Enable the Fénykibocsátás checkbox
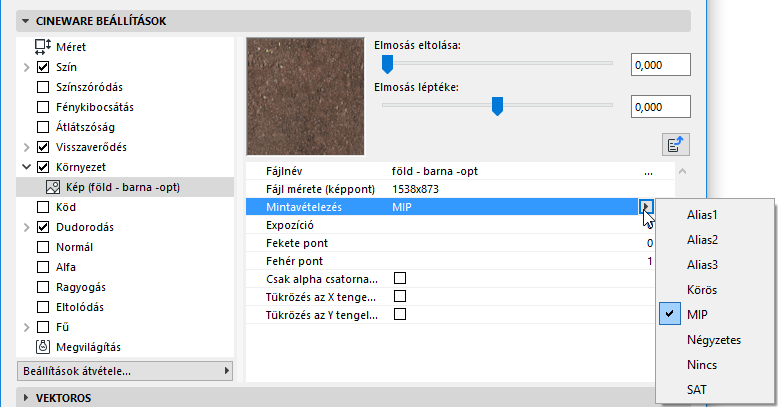The image size is (778, 407). coord(43,107)
